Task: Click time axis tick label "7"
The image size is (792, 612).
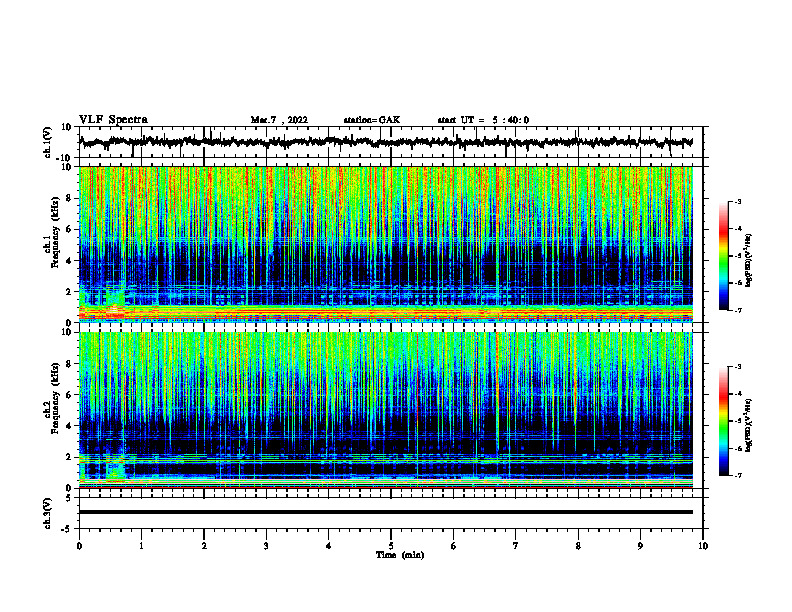Action: tap(516, 546)
